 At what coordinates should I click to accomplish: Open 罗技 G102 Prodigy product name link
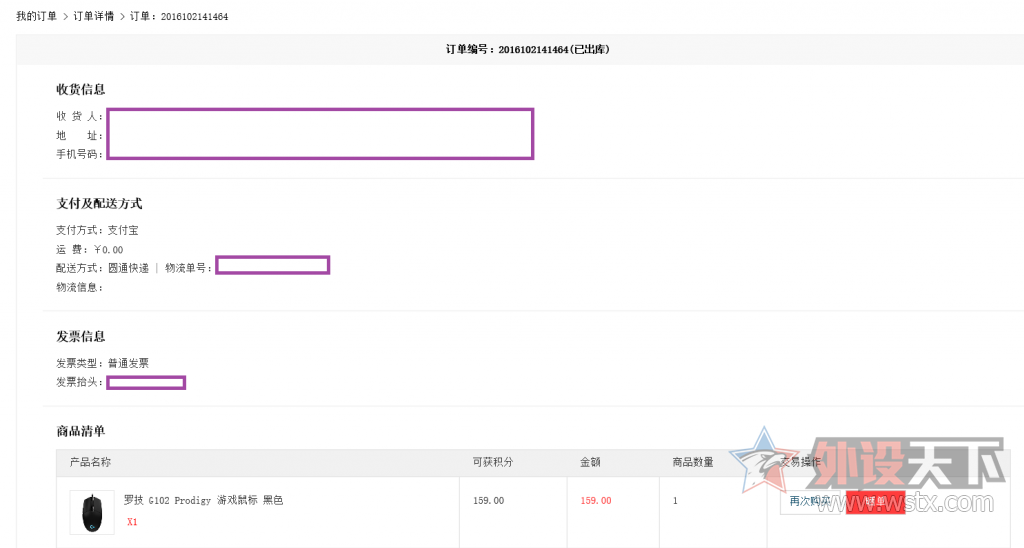tap(203, 500)
